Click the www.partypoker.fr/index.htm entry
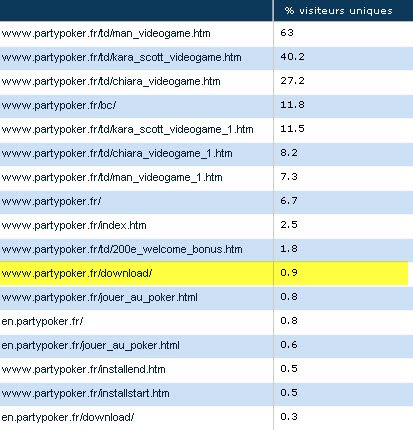This screenshot has height=430, width=413. pos(74,225)
